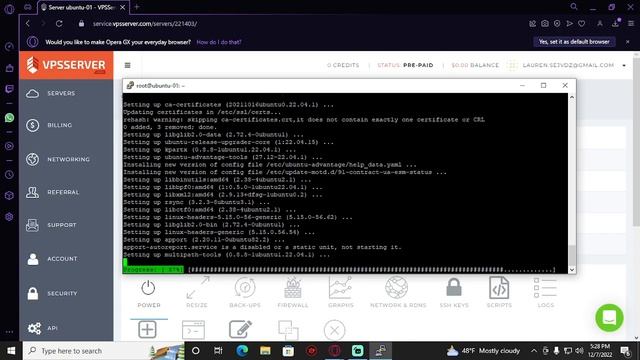
Task: Click PuTTY window scrollbar down arrow
Action: point(572,270)
